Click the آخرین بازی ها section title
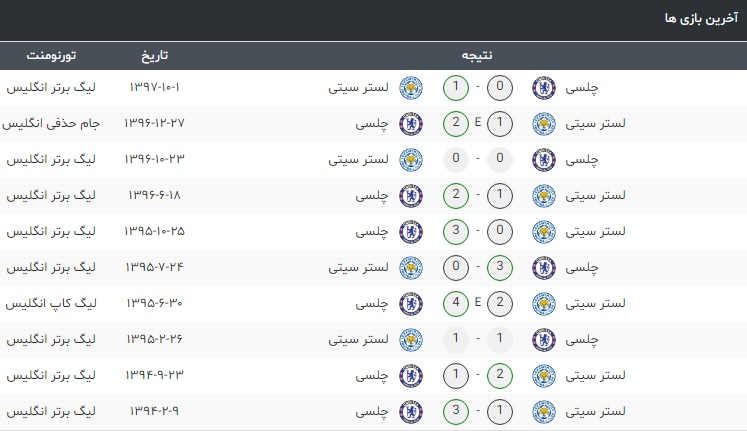The height and width of the screenshot is (431, 747). pos(701,19)
